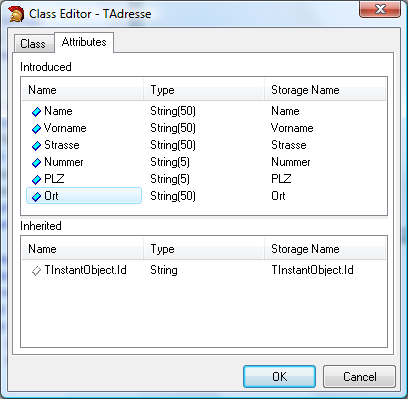Click the helmet icon in title bar
The image size is (408, 399).
click(x=16, y=14)
